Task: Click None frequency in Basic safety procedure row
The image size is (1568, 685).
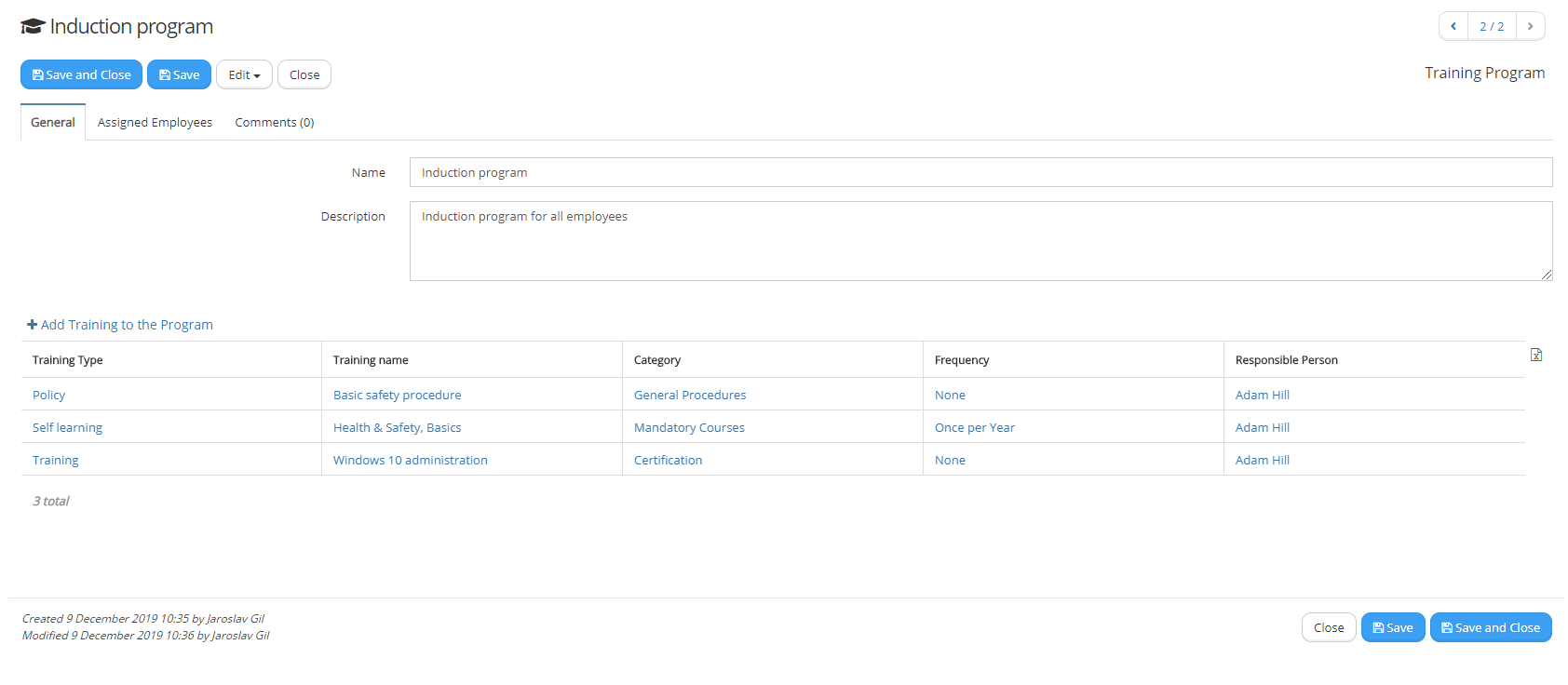Action: (950, 395)
